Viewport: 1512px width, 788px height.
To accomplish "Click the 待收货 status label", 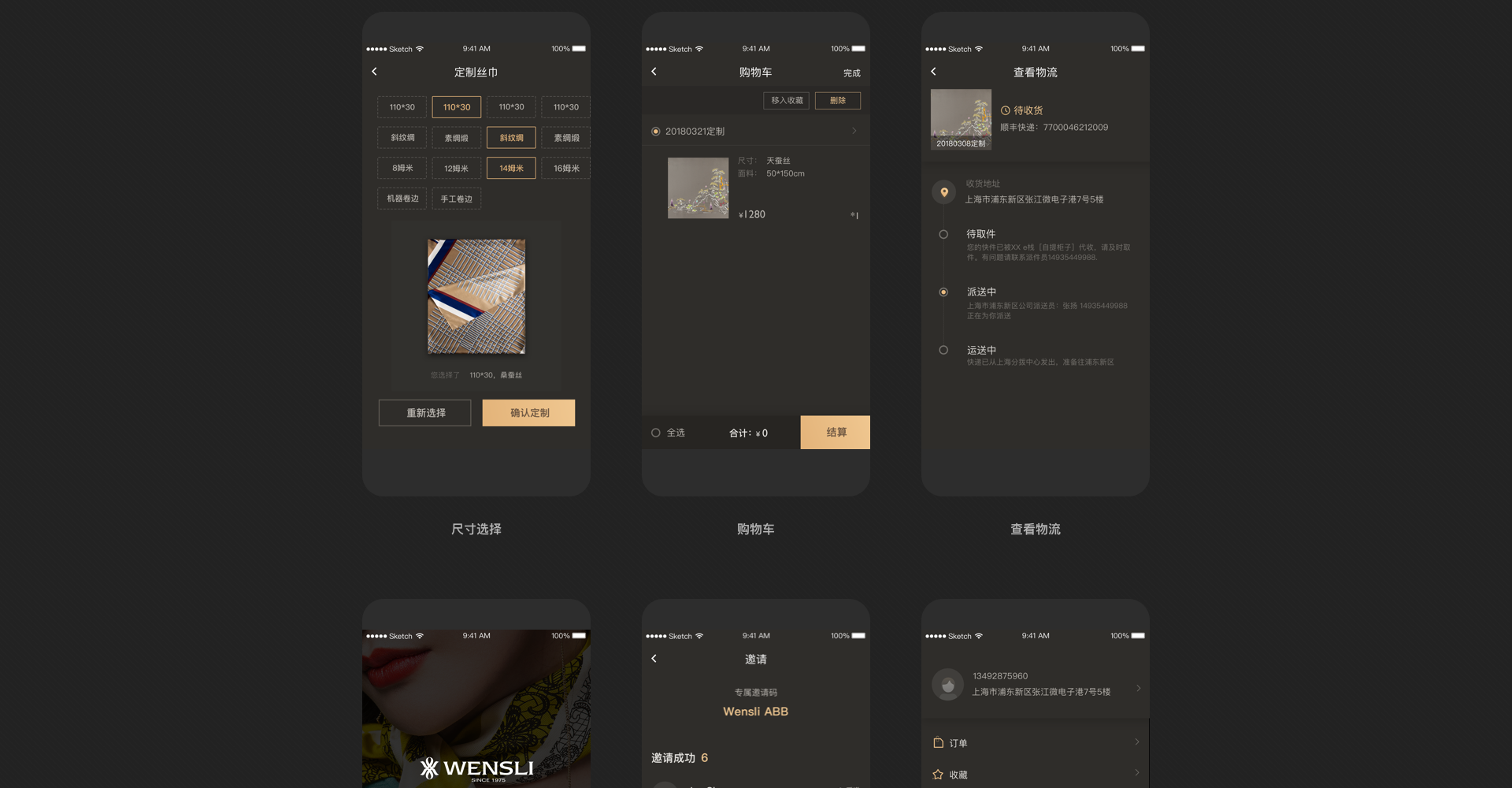I will tap(1028, 111).
